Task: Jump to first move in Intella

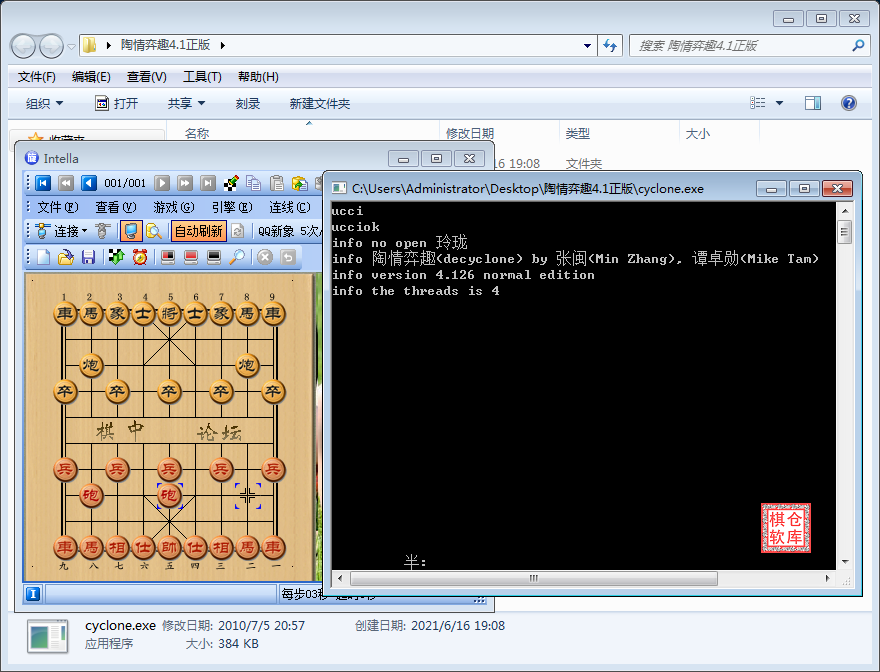Action: coord(43,183)
